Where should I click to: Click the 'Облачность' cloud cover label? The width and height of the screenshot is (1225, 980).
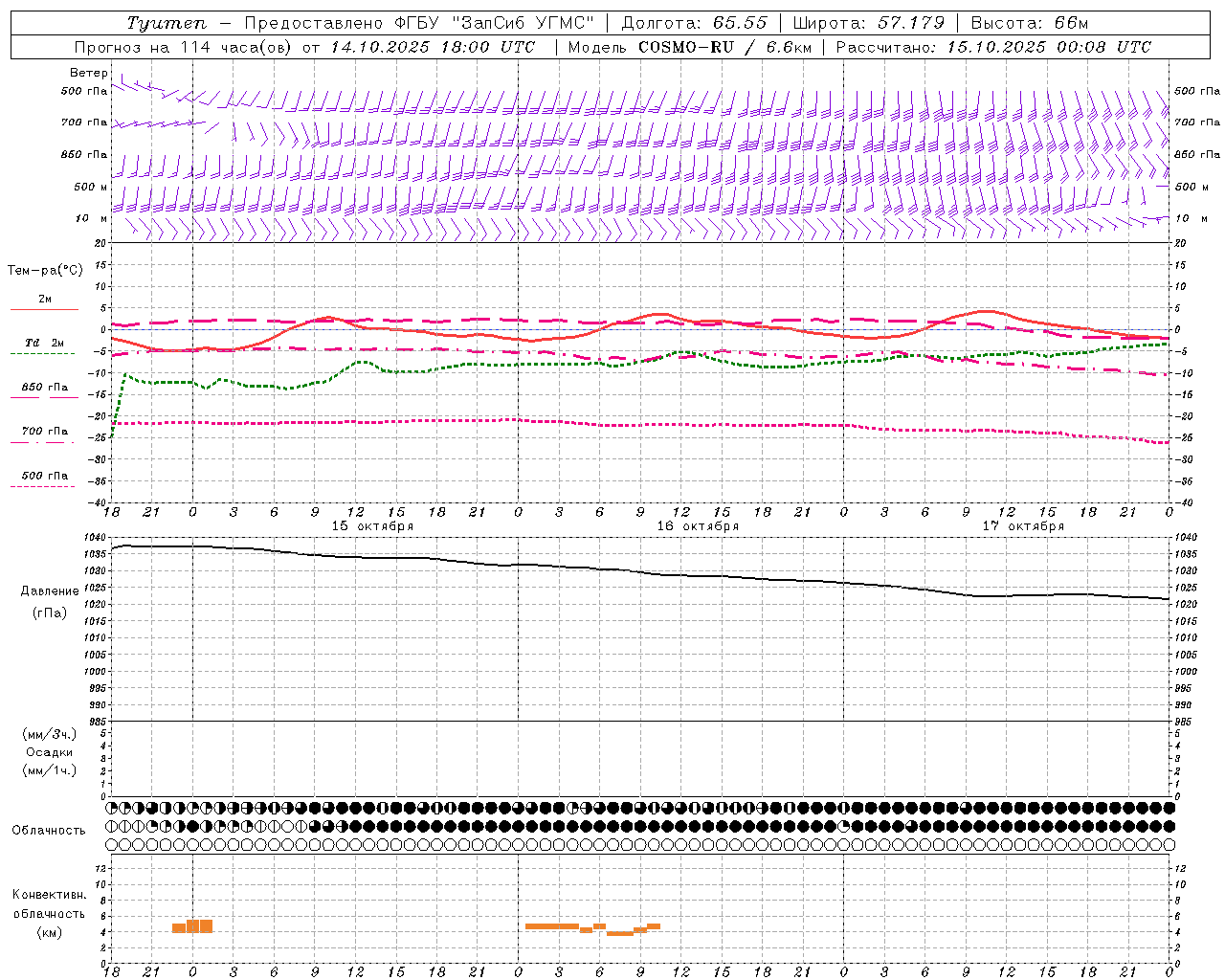[49, 831]
